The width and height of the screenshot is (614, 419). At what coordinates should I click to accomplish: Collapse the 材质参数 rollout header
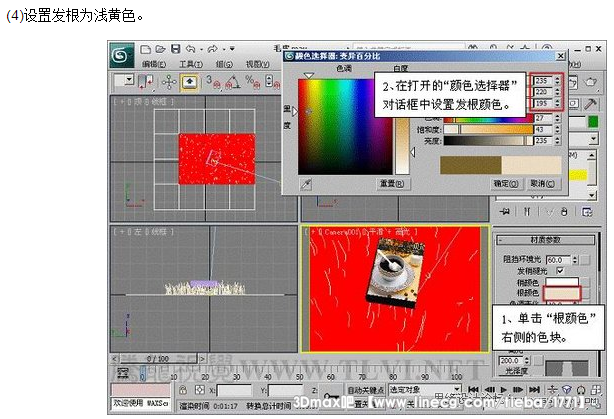pos(545,240)
